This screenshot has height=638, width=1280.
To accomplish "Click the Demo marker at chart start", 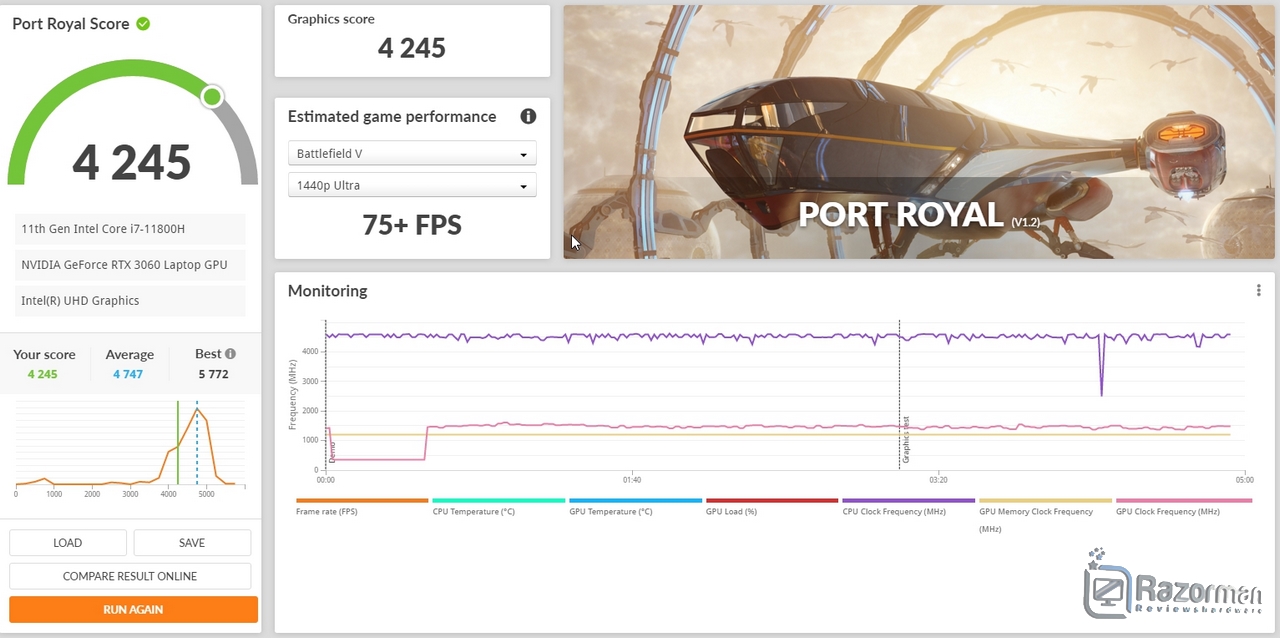I will click(332, 450).
